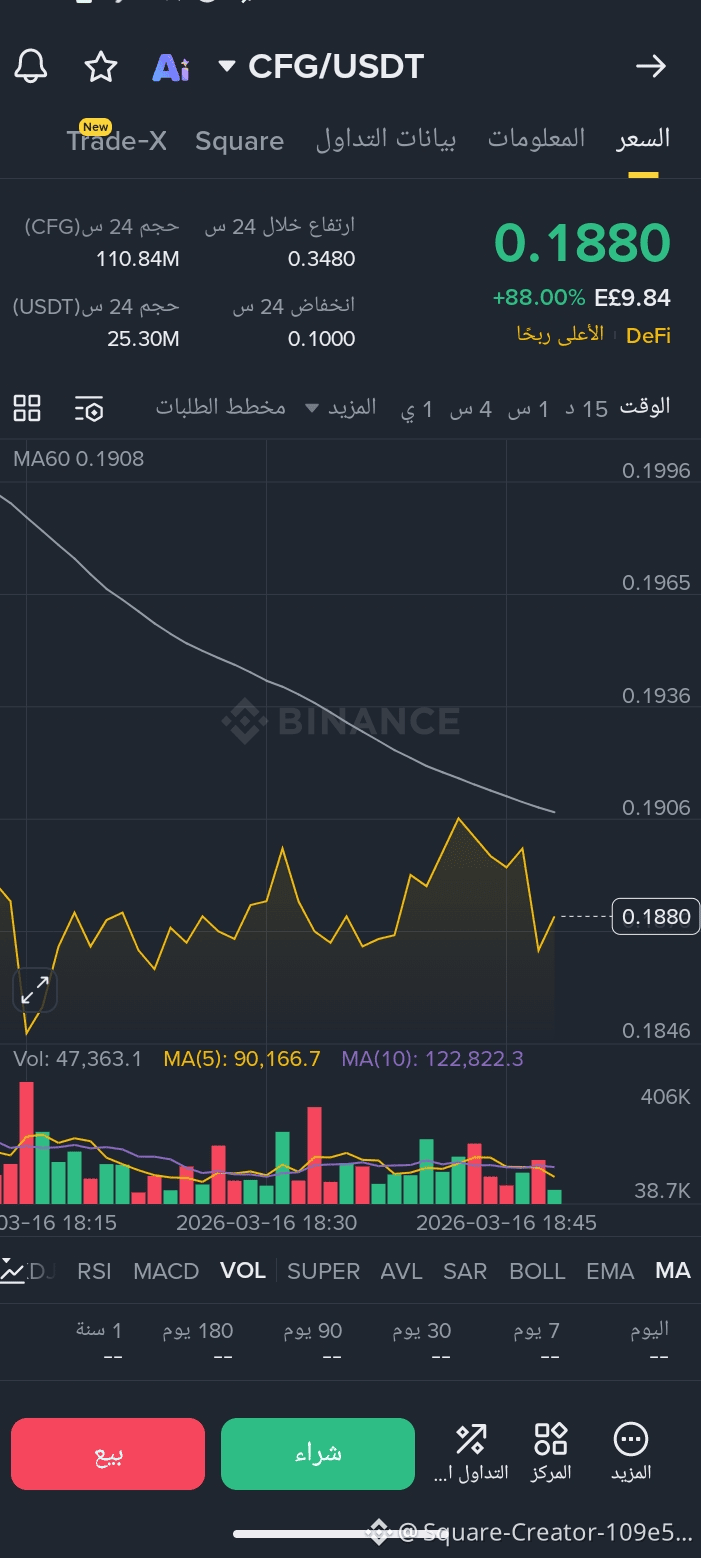Tap the DeFi tag

coord(648,335)
